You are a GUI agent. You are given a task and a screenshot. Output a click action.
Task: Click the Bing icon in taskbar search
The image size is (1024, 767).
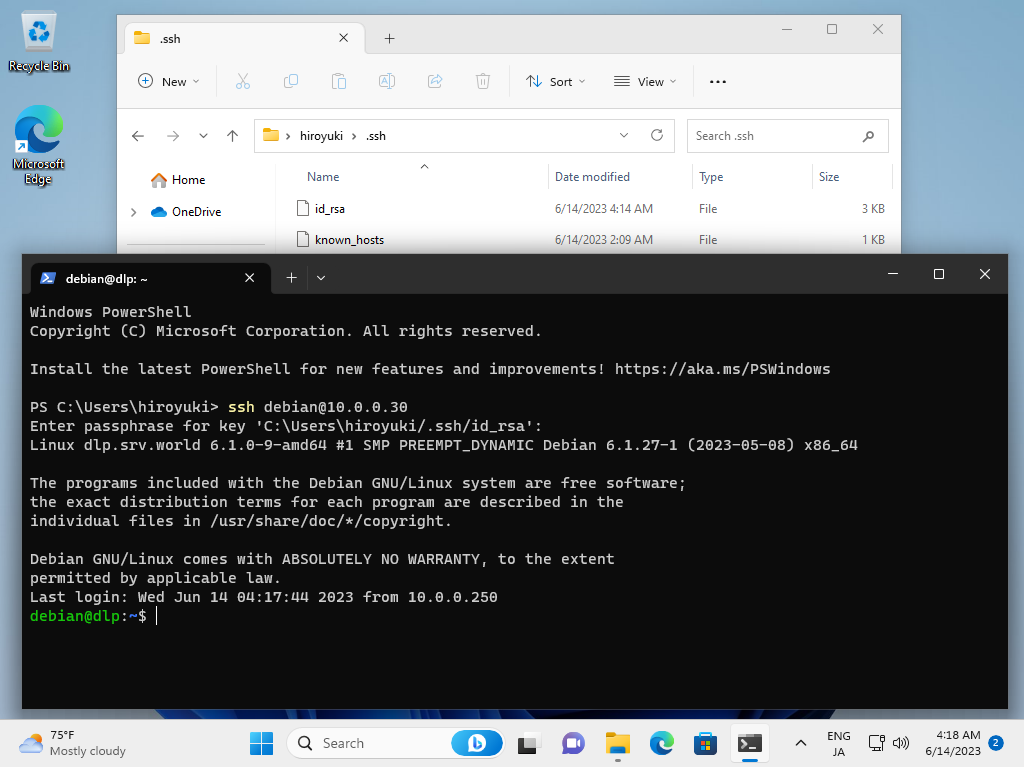click(x=477, y=743)
